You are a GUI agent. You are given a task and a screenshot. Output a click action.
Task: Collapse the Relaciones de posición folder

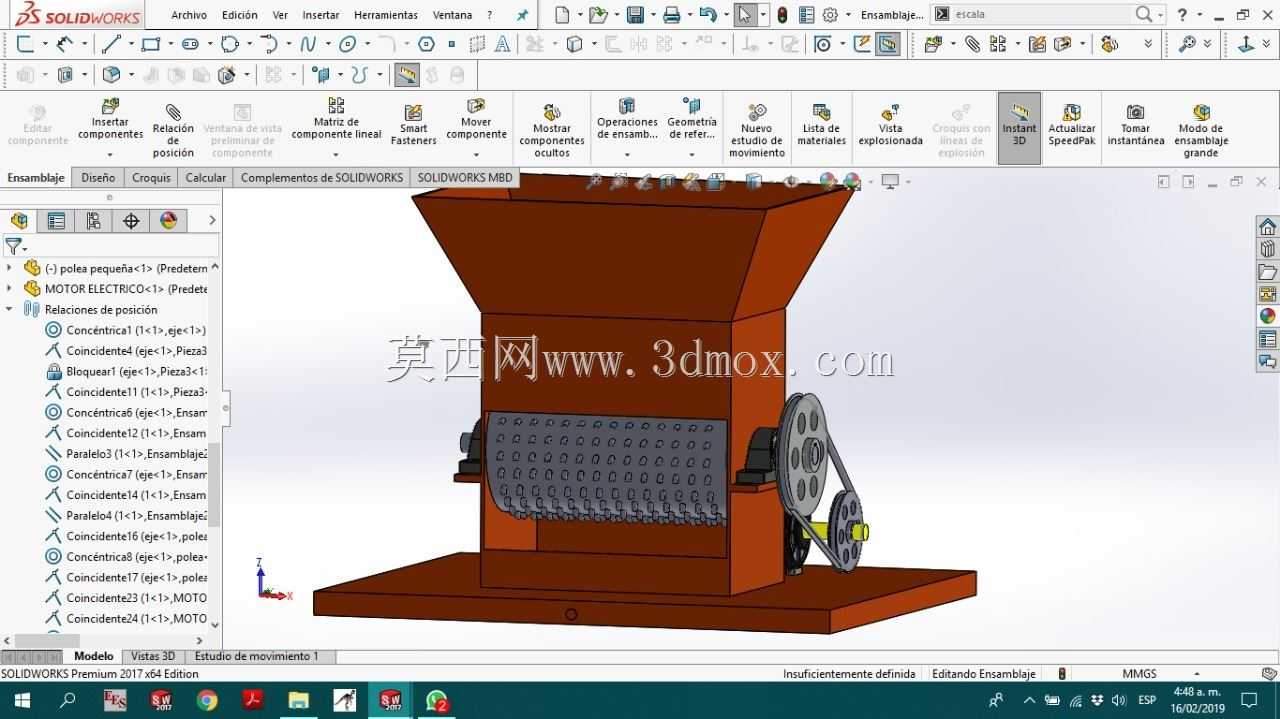[x=9, y=309]
